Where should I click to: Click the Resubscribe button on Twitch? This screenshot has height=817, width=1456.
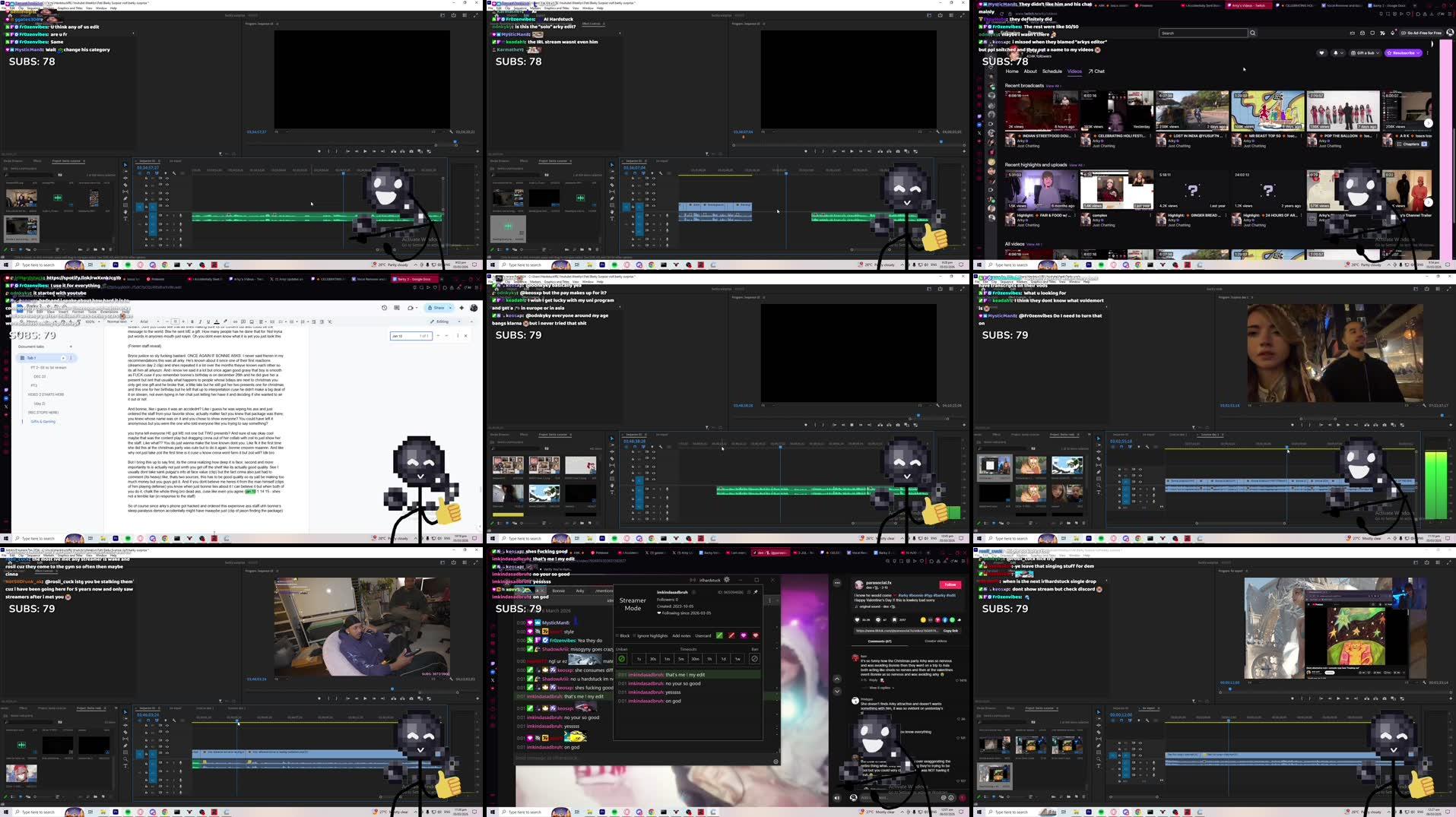1403,53
